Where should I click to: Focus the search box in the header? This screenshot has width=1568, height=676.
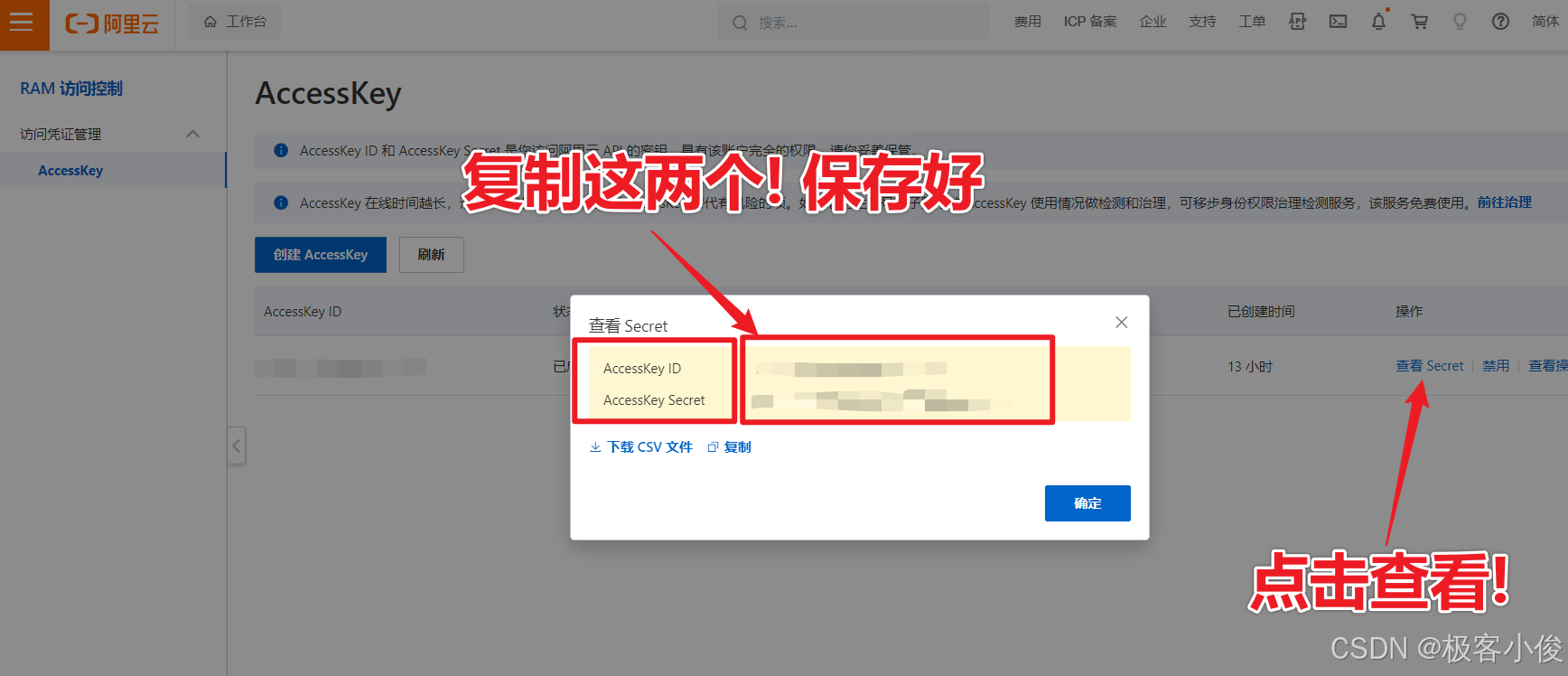pos(853,23)
